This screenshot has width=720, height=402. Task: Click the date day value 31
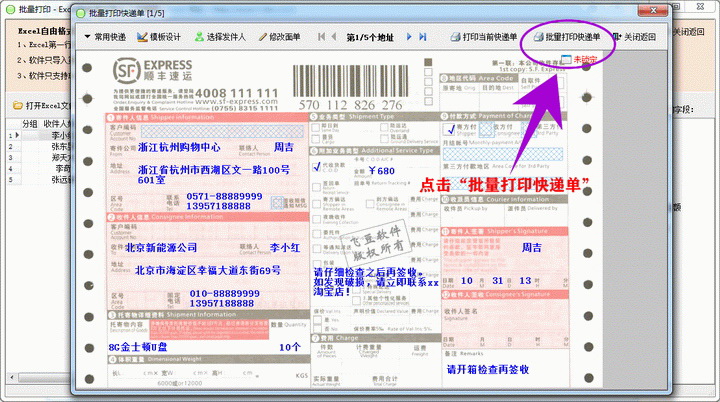pyautogui.click(x=497, y=281)
